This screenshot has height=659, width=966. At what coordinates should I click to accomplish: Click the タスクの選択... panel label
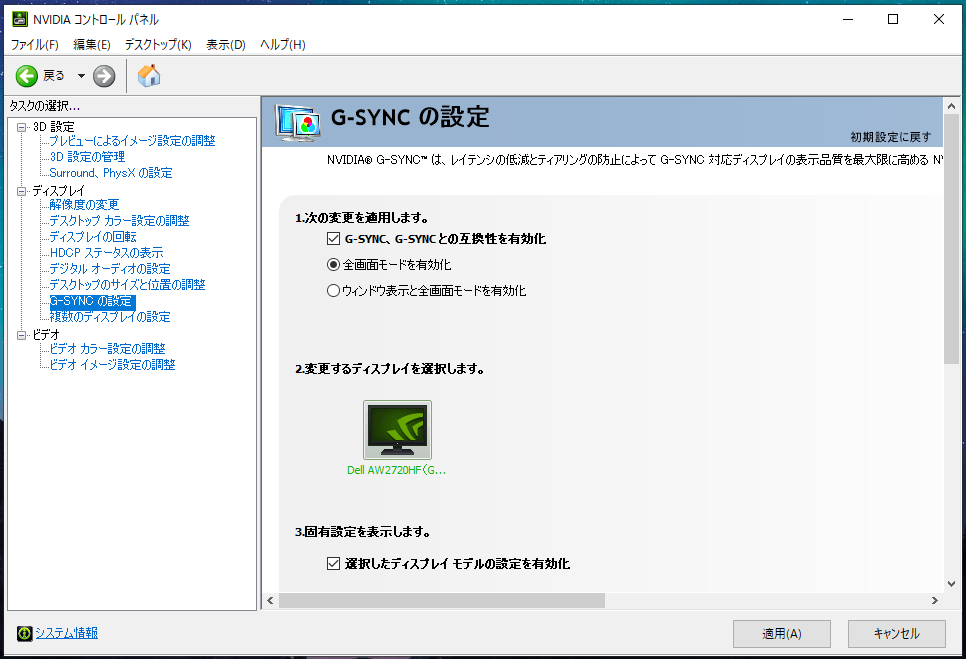pyautogui.click(x=44, y=106)
